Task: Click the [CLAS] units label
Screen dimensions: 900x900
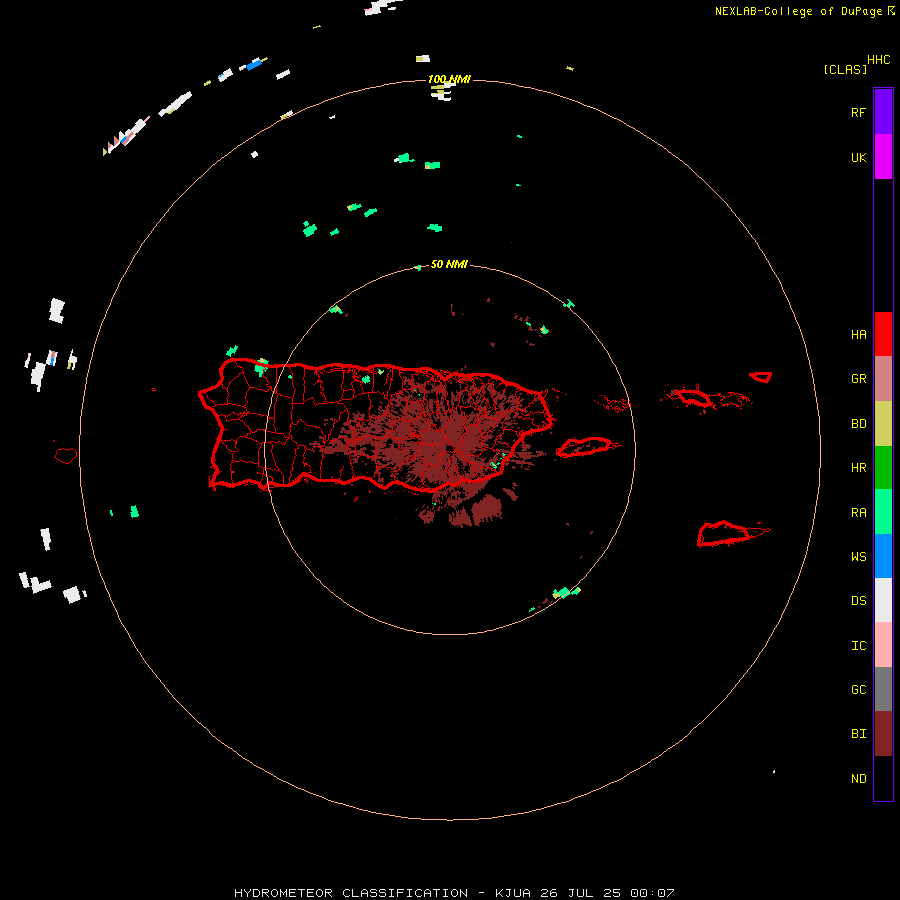Action: [x=845, y=69]
